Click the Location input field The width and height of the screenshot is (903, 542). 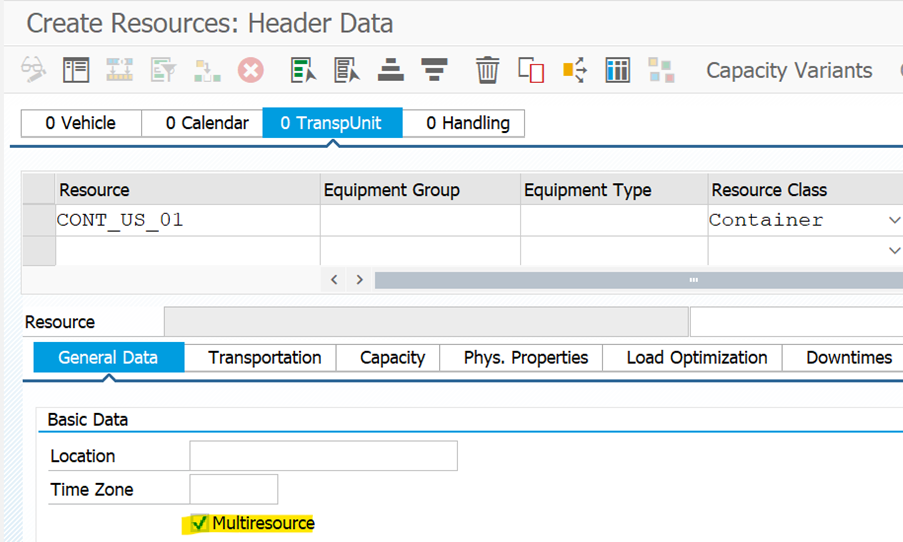point(323,456)
